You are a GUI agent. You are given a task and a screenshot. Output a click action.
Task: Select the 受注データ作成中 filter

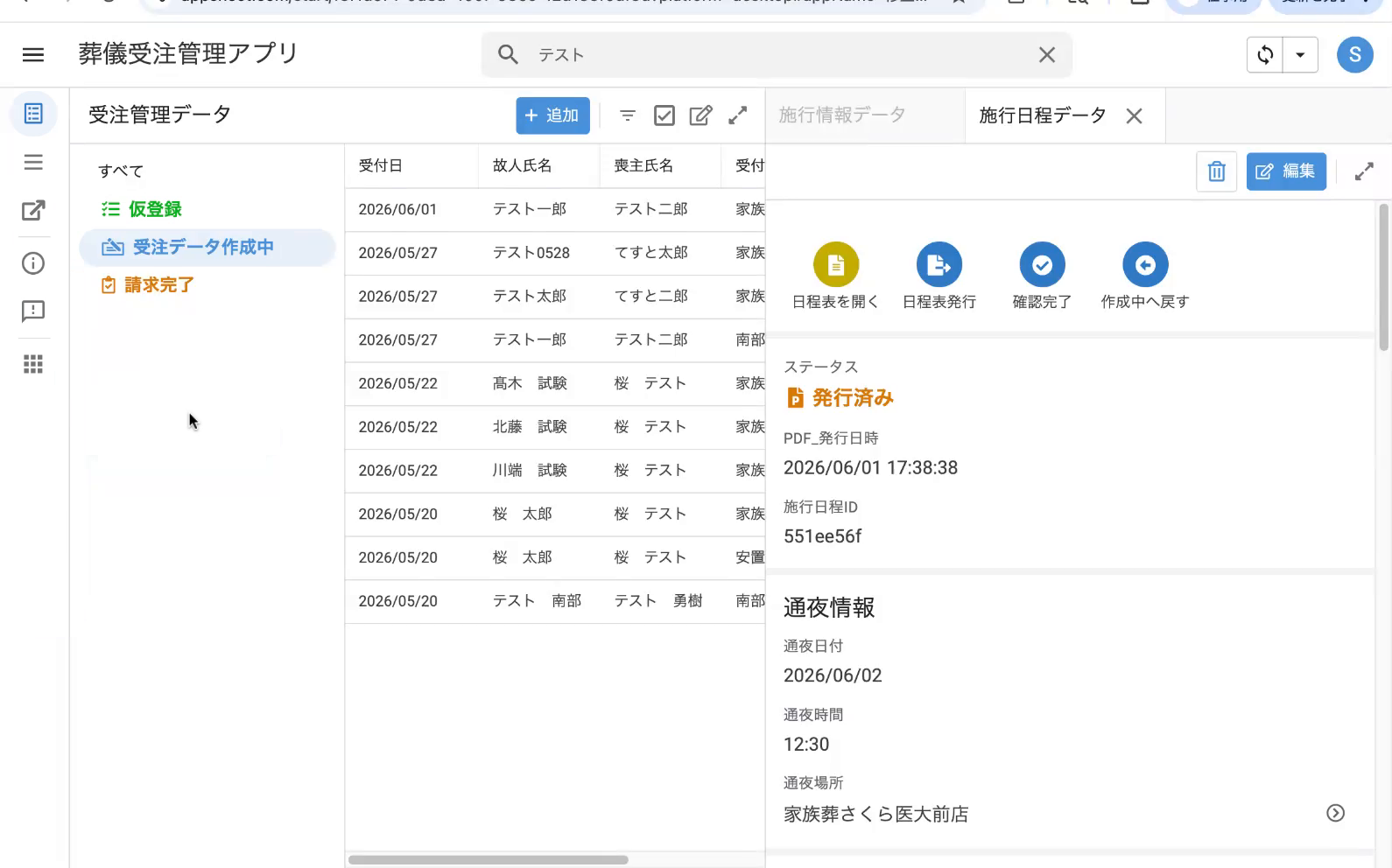(x=207, y=248)
